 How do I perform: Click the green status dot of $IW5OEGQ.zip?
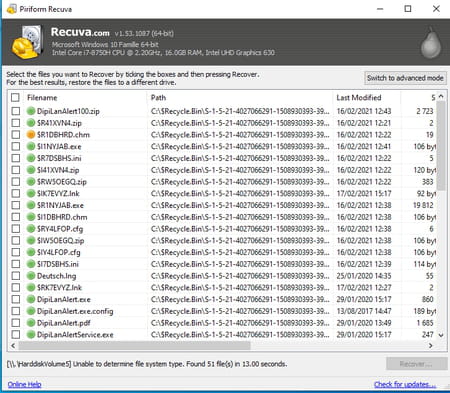pos(31,240)
